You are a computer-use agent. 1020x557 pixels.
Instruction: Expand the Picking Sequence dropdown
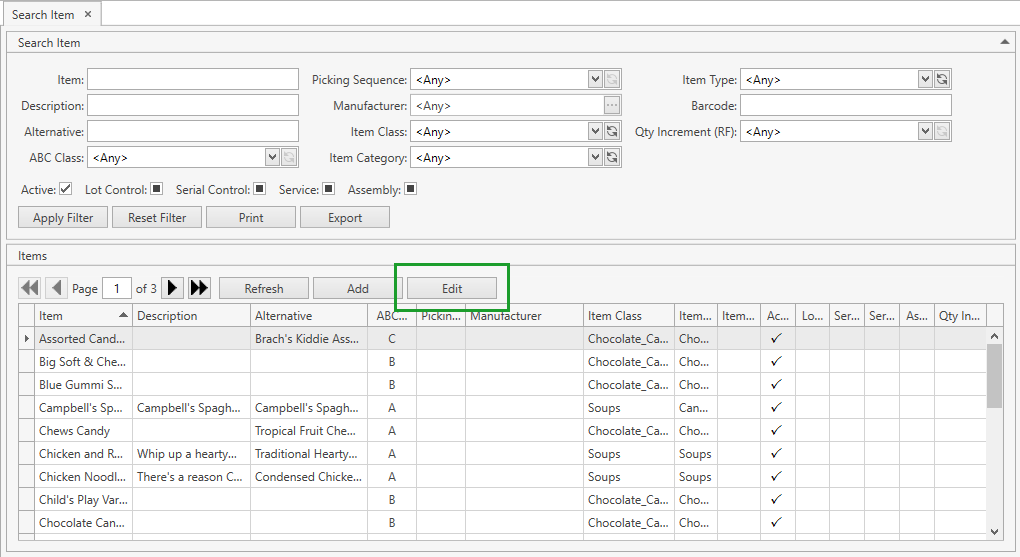595,79
